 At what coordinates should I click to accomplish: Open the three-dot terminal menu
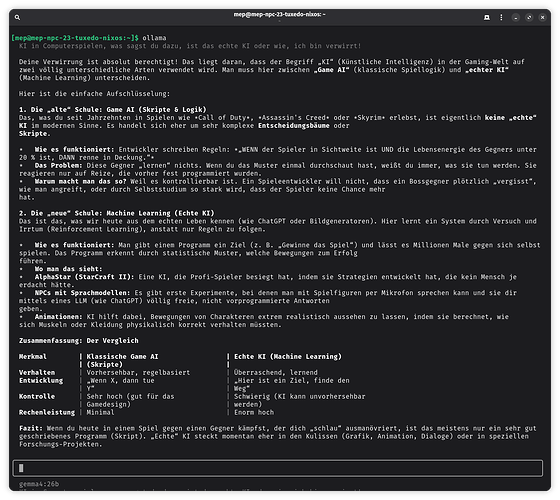click(501, 17)
